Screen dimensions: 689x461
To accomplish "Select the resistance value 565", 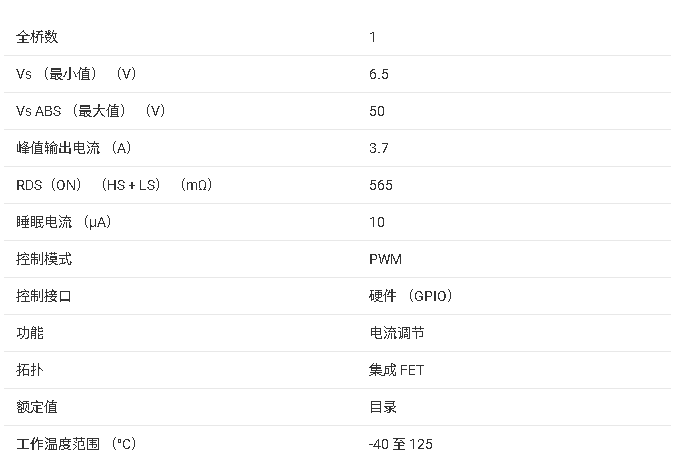I will [x=381, y=185].
